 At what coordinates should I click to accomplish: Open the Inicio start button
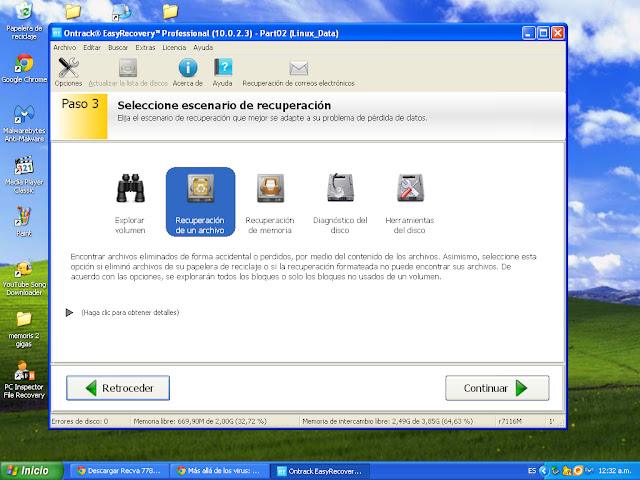[31, 471]
